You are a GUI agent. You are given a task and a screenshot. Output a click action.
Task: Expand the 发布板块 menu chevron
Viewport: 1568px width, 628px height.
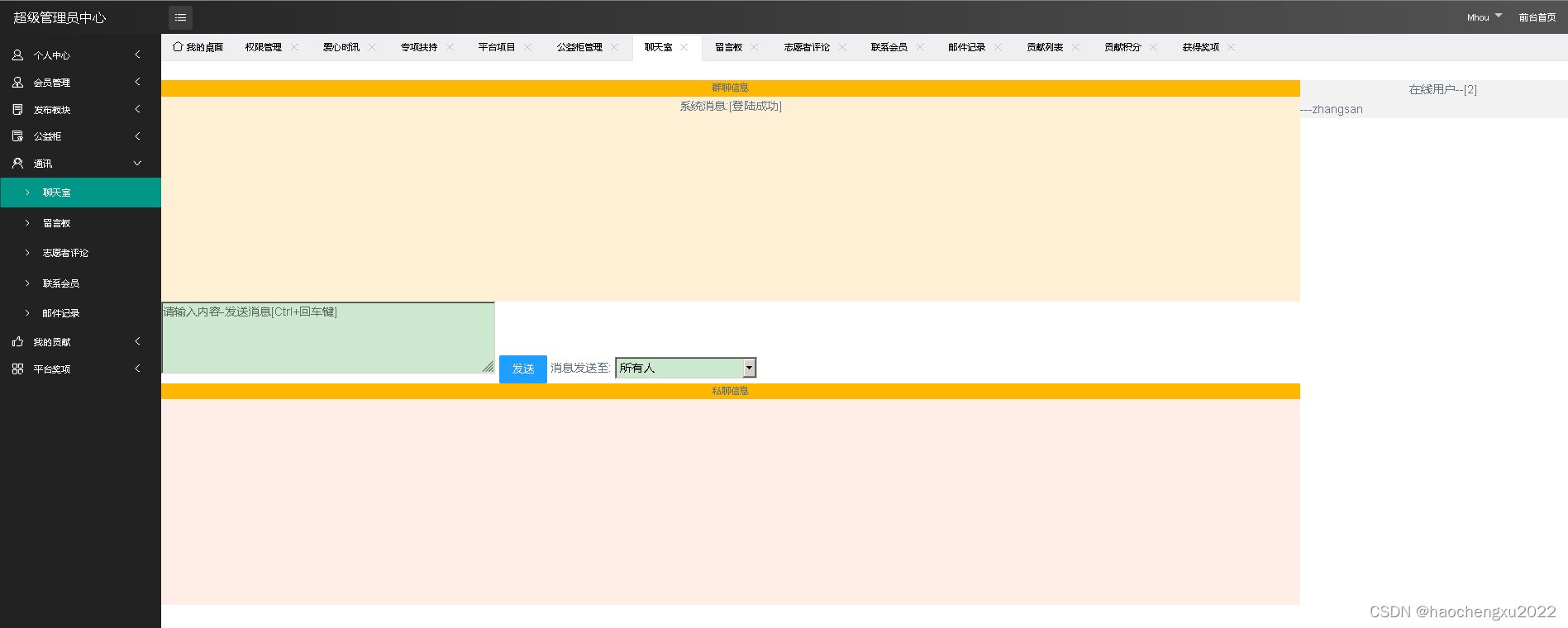pyautogui.click(x=137, y=109)
